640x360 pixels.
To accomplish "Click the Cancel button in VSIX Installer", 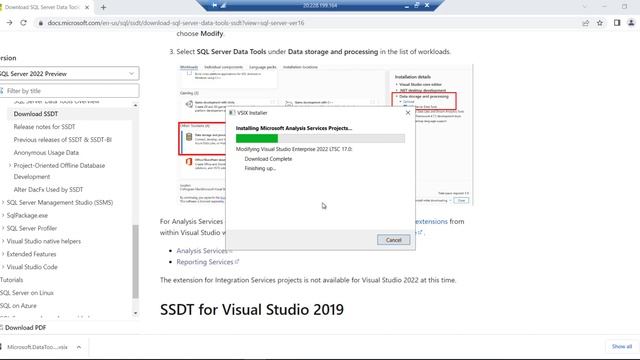I will coord(393,240).
